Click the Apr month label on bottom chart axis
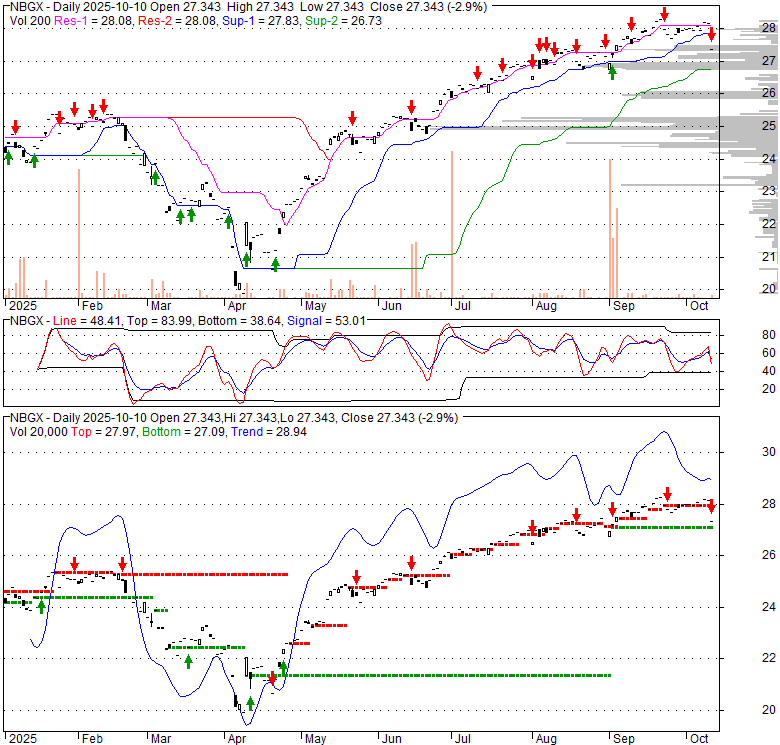 238,739
